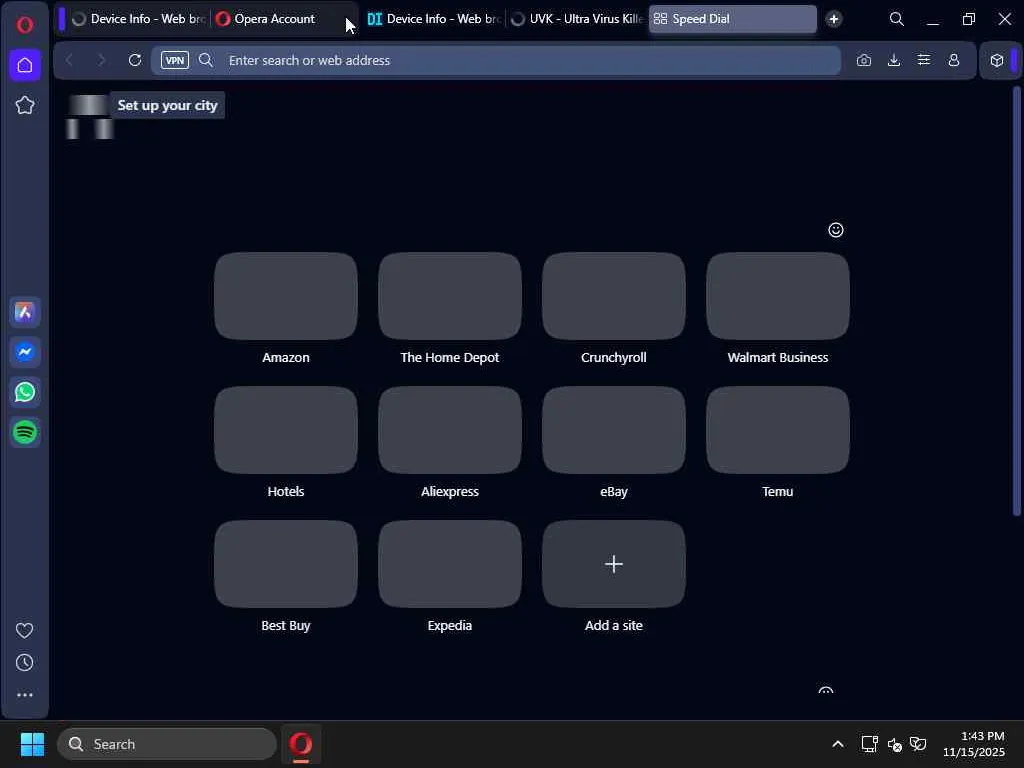This screenshot has width=1024, height=768.
Task: Open the Opera main menu logo
Action: coord(25,25)
